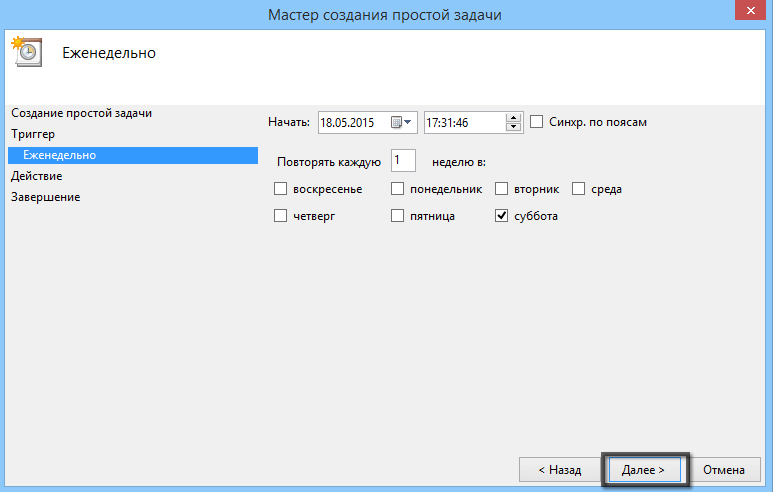Screen dimensions: 773x492
Task: Click the task scheduler clock icon
Action: 26,52
